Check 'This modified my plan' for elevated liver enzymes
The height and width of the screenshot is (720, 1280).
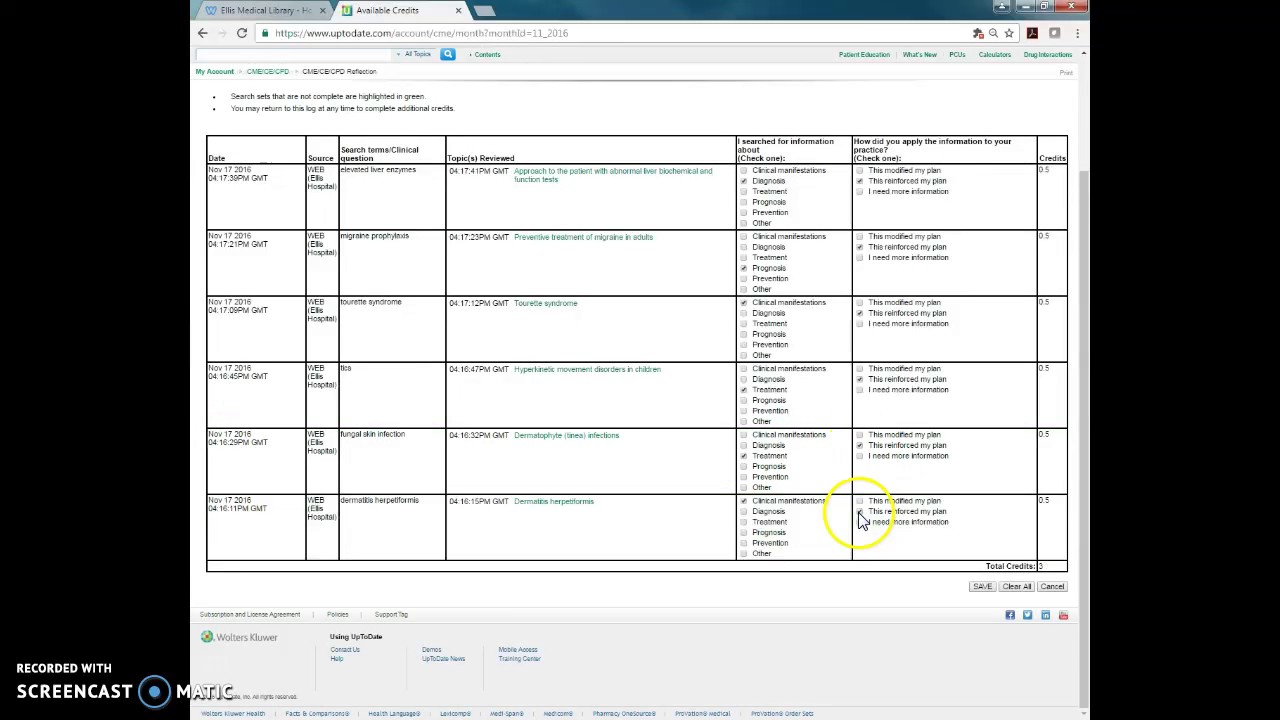tap(860, 170)
